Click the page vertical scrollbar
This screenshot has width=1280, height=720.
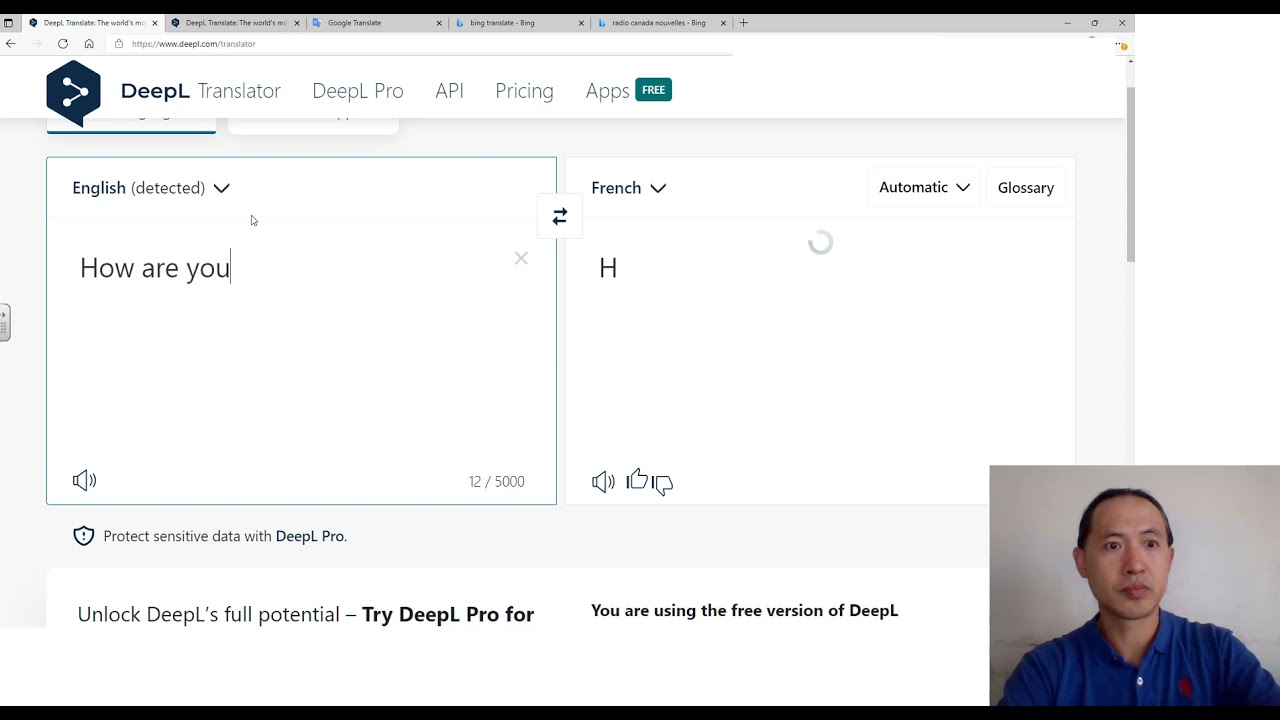tap(1130, 175)
